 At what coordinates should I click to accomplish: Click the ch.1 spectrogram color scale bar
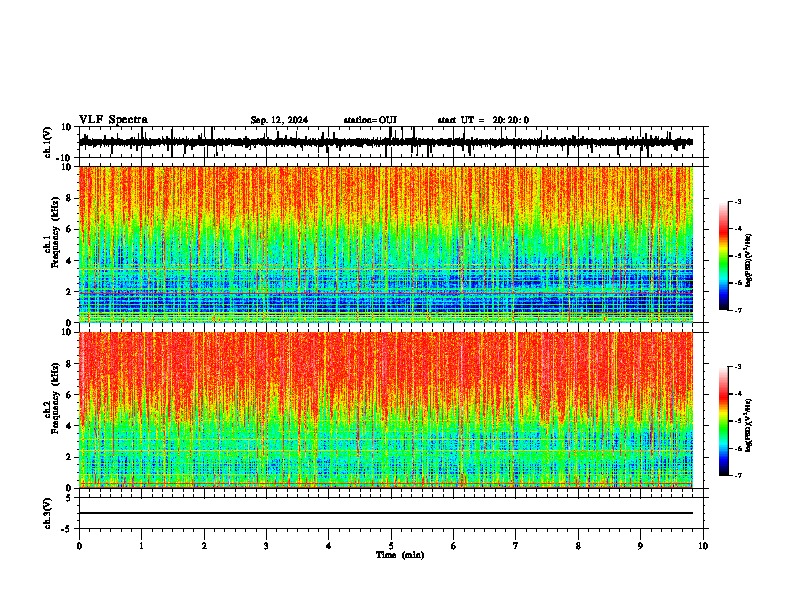(724, 256)
